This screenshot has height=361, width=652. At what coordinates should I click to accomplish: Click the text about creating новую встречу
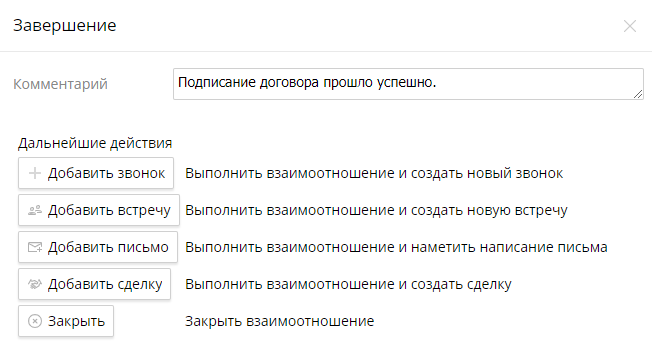[376, 210]
